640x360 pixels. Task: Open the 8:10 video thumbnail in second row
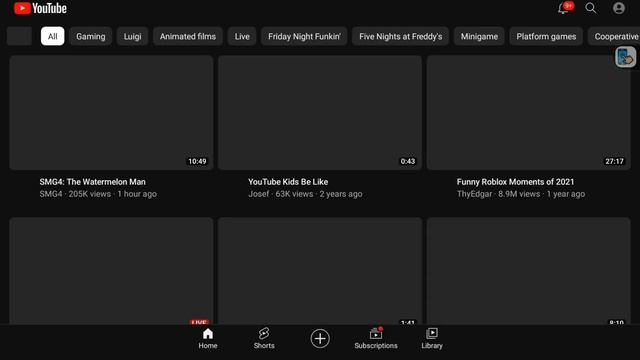point(529,271)
